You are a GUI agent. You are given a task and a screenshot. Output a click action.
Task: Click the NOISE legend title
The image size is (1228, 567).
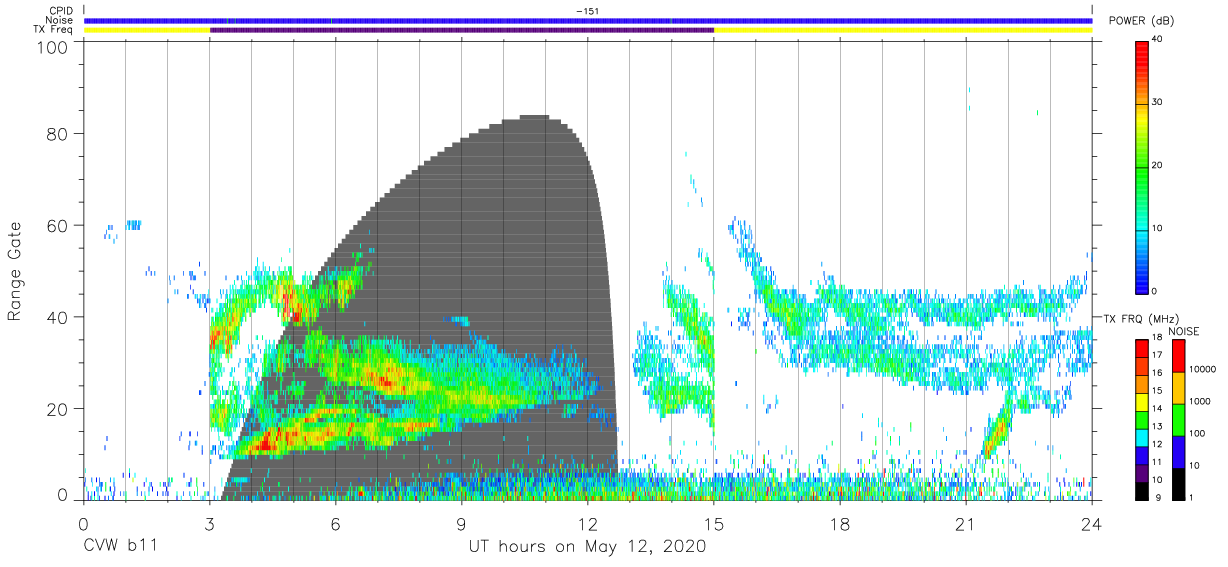click(1186, 331)
